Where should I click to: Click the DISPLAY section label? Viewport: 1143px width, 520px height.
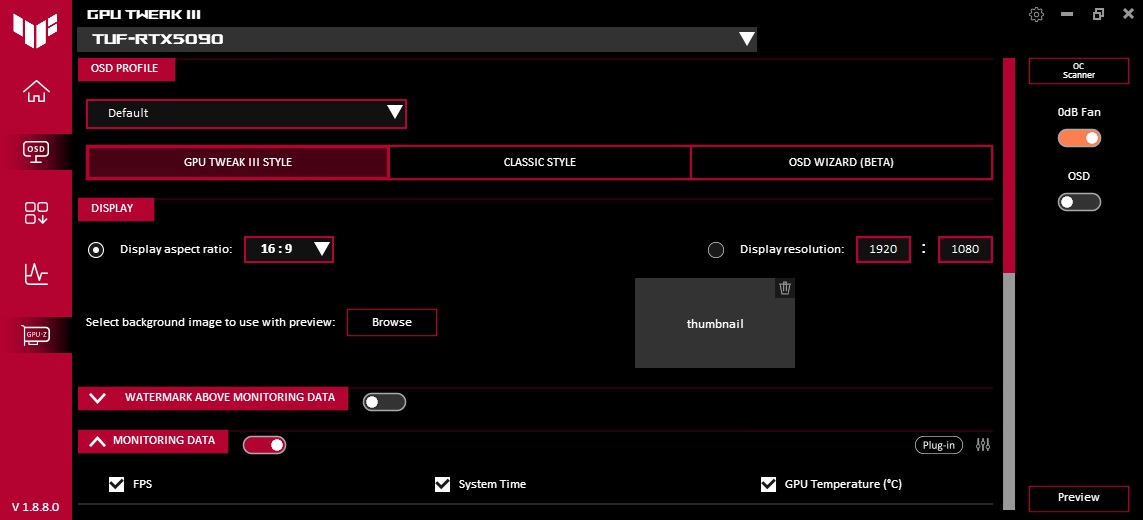(116, 209)
